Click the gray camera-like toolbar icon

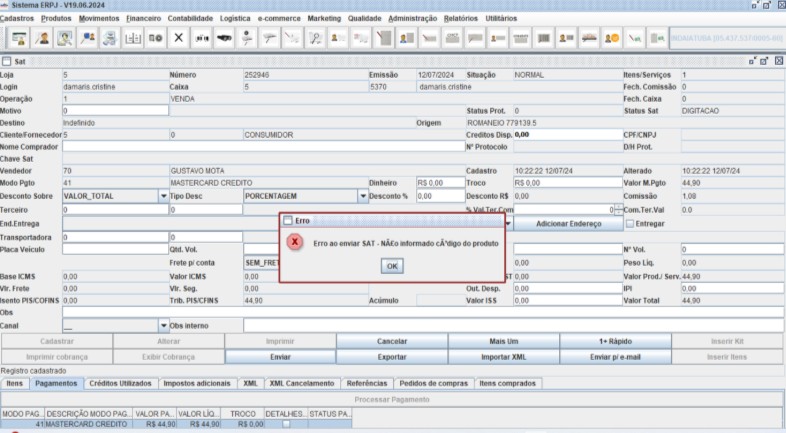point(155,38)
